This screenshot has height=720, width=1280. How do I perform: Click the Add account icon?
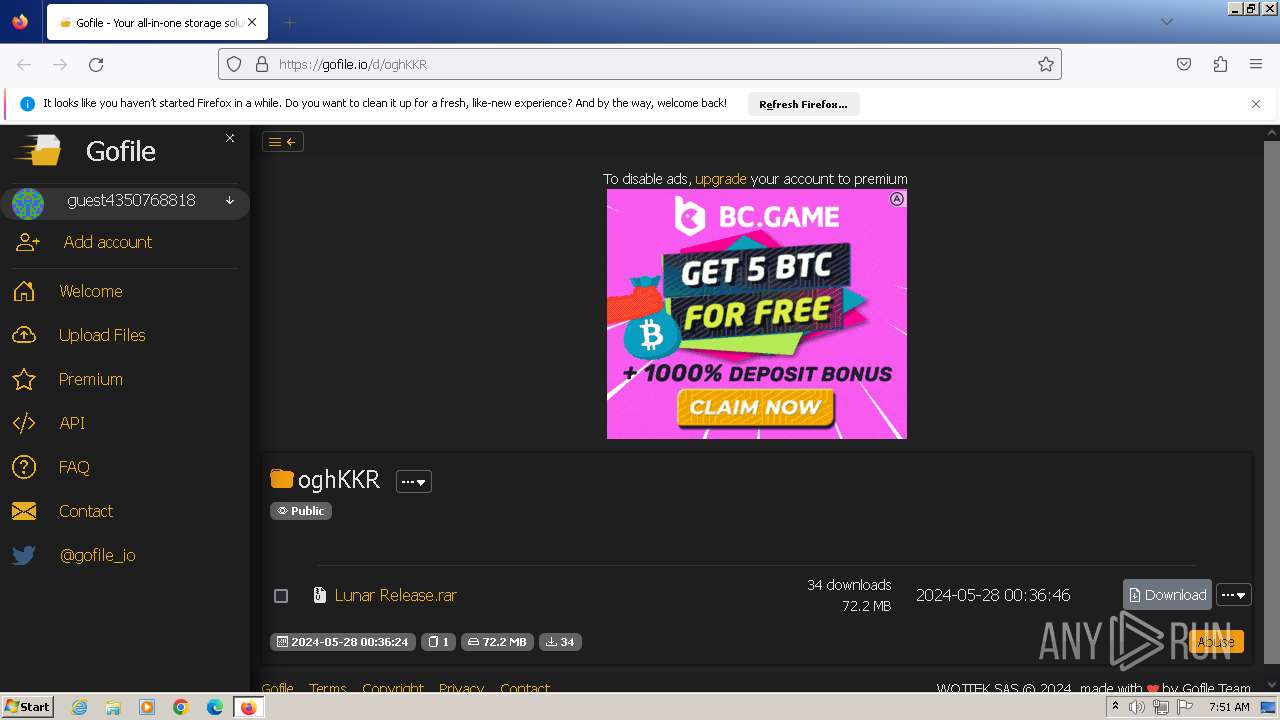[x=28, y=242]
